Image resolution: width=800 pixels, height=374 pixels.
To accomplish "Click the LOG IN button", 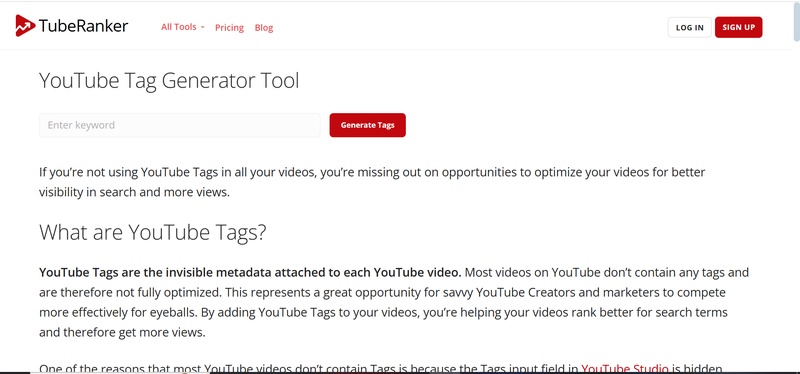I will [x=689, y=28].
